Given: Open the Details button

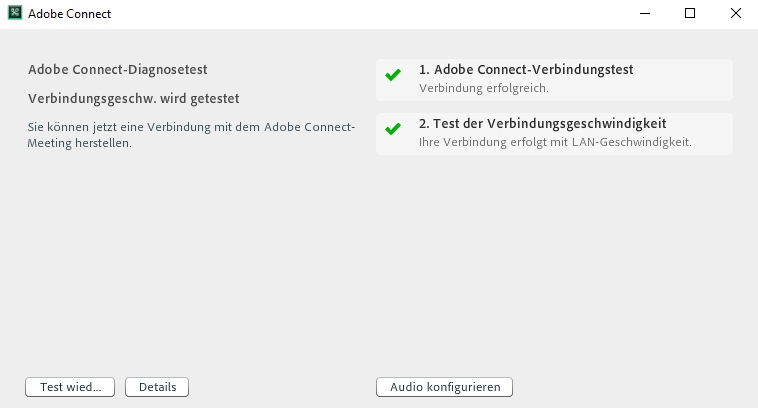Looking at the screenshot, I should [x=157, y=387].
